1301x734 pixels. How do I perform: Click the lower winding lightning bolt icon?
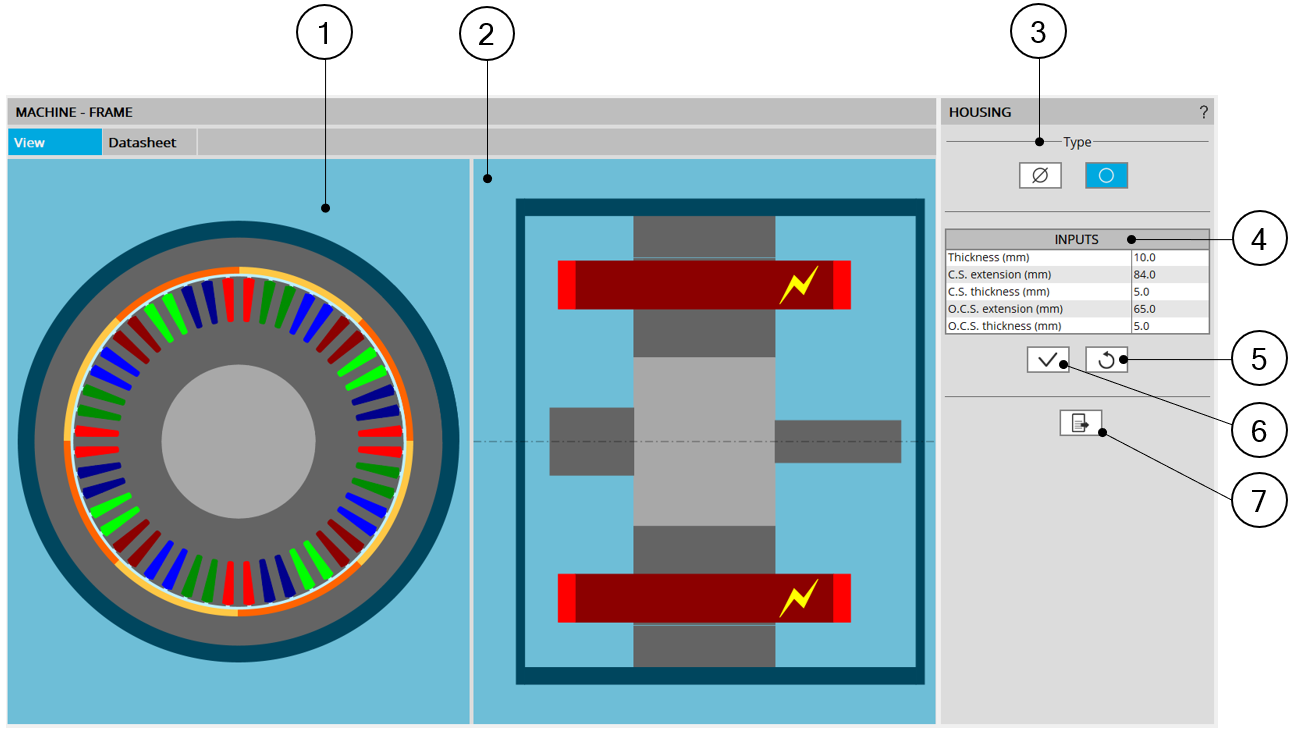pos(798,598)
